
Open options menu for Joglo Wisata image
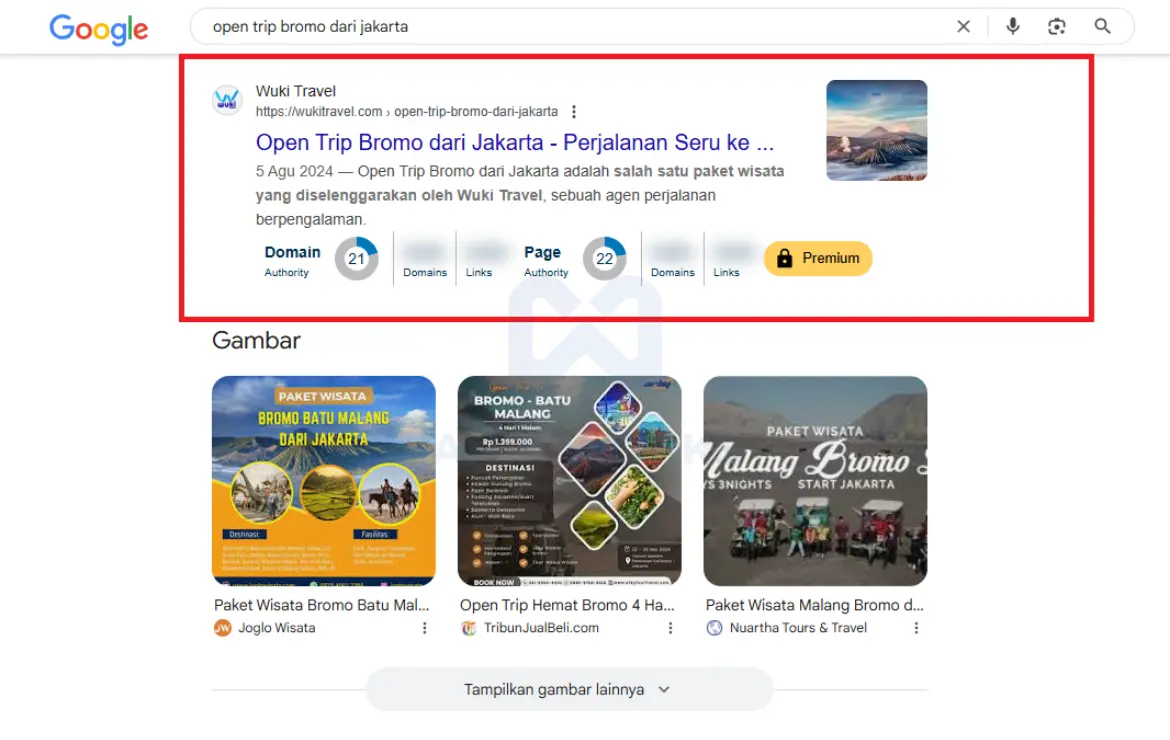[425, 628]
